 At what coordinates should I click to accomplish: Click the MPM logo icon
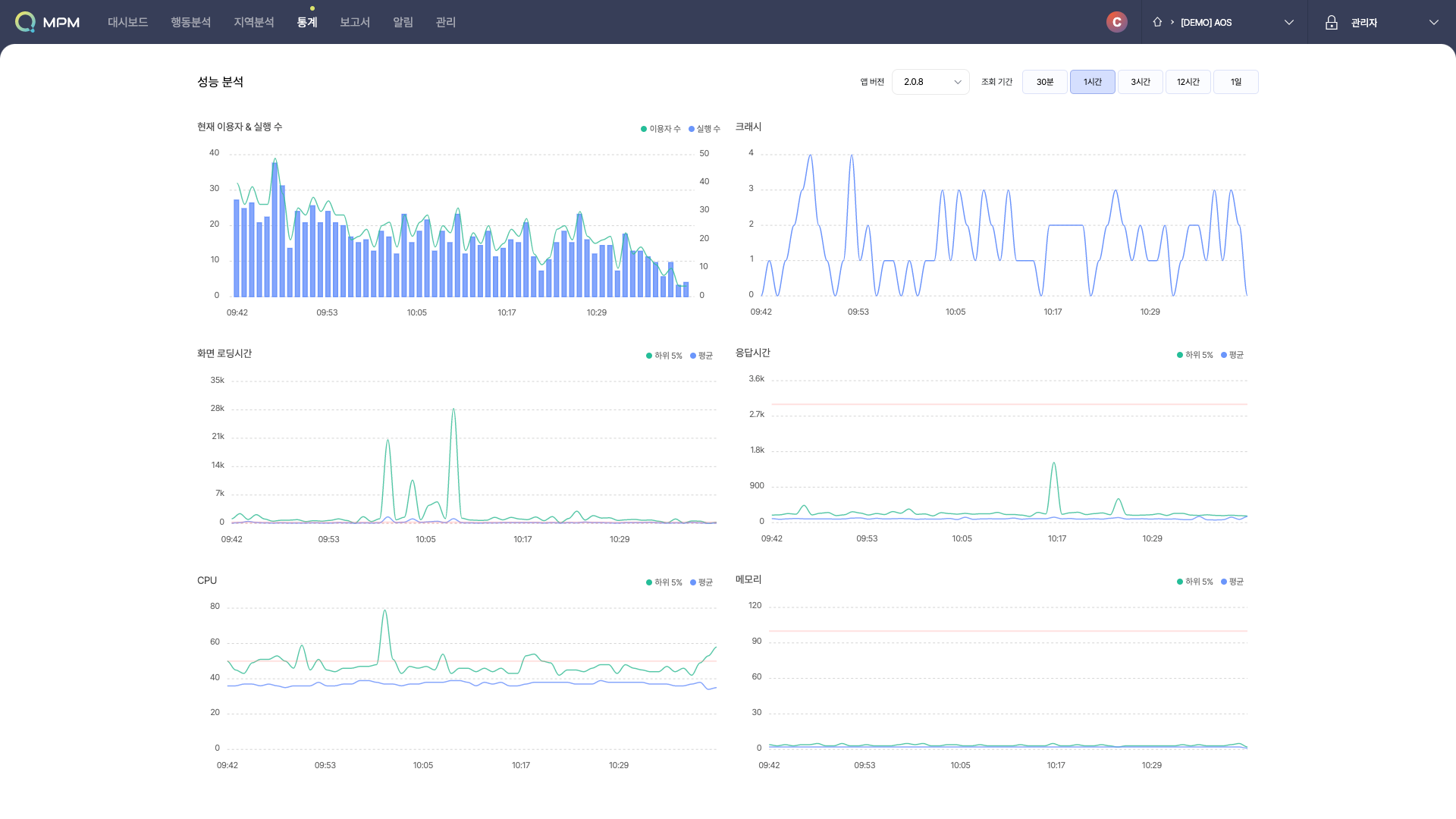[25, 22]
